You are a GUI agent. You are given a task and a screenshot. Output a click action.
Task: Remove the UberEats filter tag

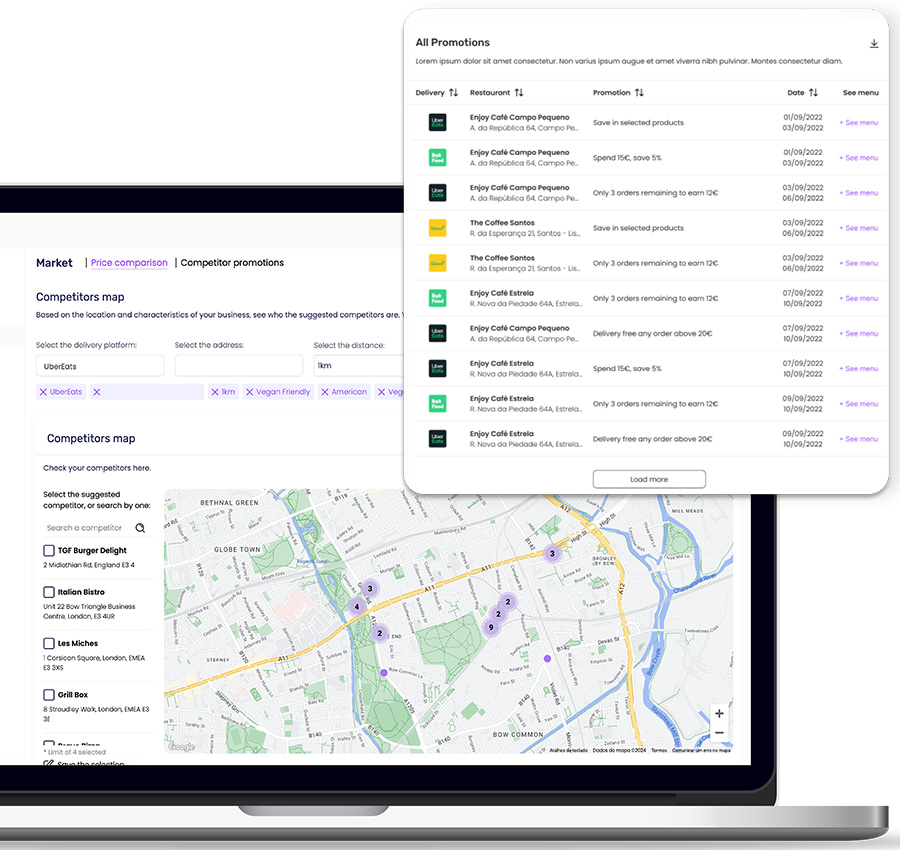point(43,392)
